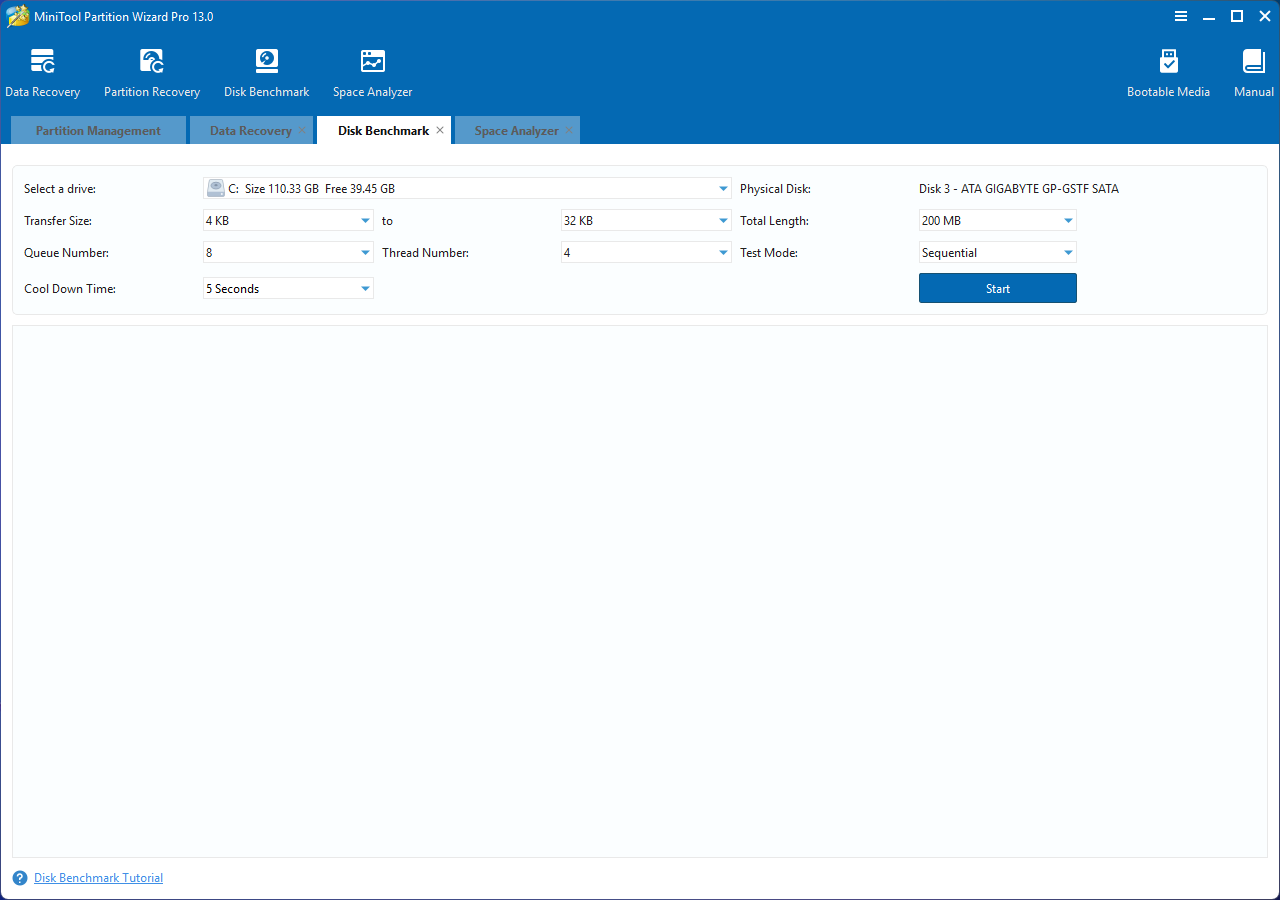Open the Total Length 200 MB dropdown
Viewport: 1280px width, 900px height.
coord(998,220)
